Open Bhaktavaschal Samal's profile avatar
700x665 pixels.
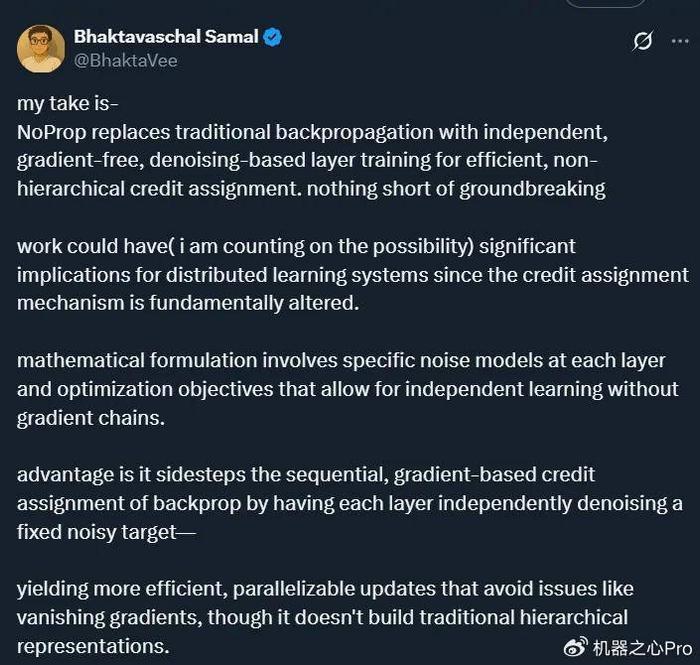tap(41, 49)
